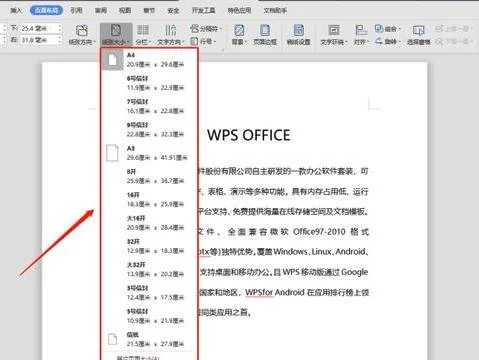Image resolution: width=479 pixels, height=360 pixels.
Task: Choose 大32开 paper size
Action: pyautogui.click(x=149, y=269)
